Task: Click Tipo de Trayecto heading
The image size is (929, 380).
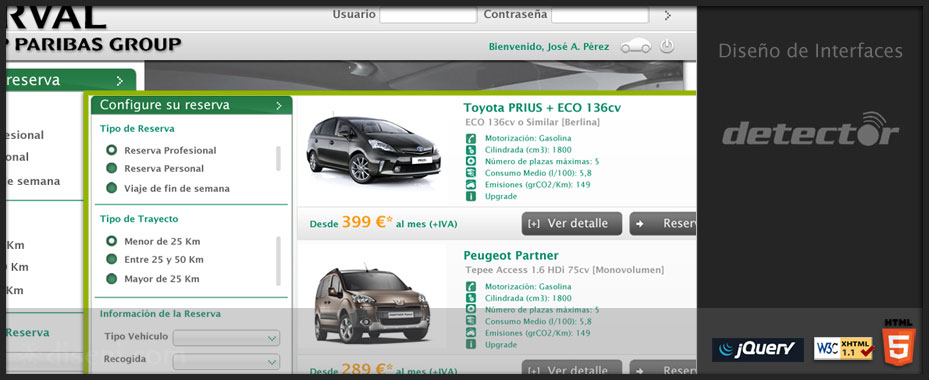Action: (x=139, y=219)
